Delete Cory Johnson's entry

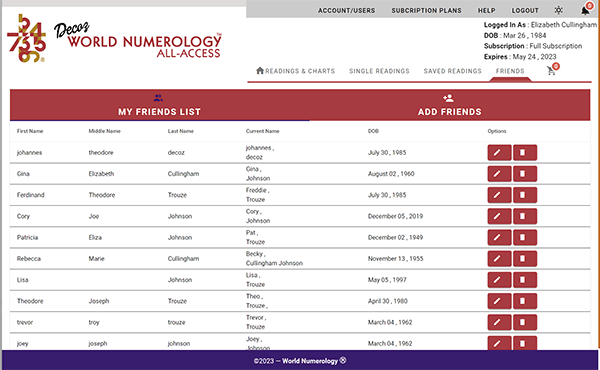click(x=525, y=216)
